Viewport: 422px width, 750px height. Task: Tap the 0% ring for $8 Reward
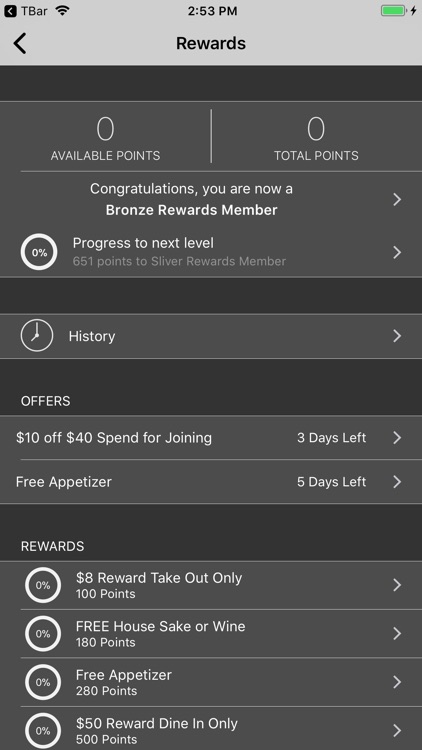(43, 585)
